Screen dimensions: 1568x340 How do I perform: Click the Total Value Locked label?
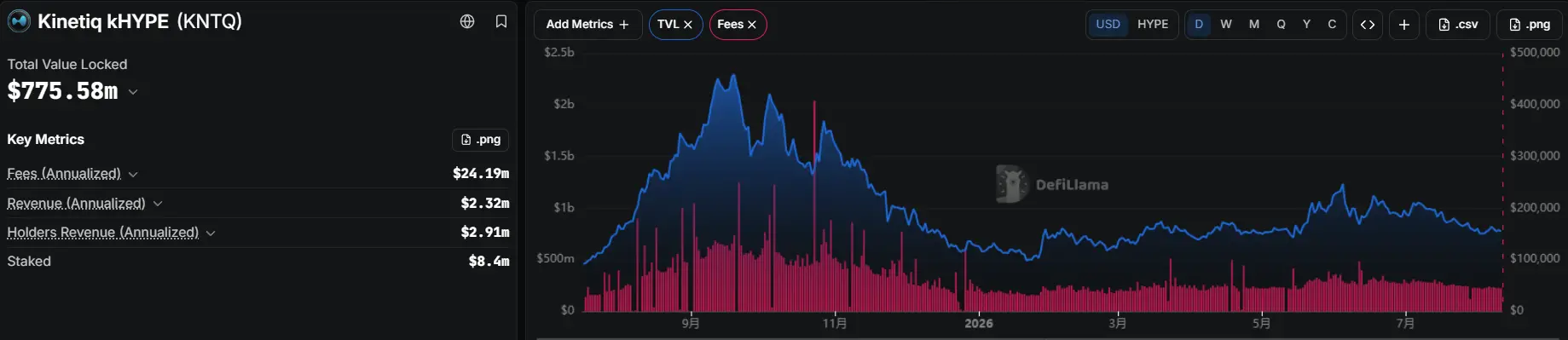(67, 65)
